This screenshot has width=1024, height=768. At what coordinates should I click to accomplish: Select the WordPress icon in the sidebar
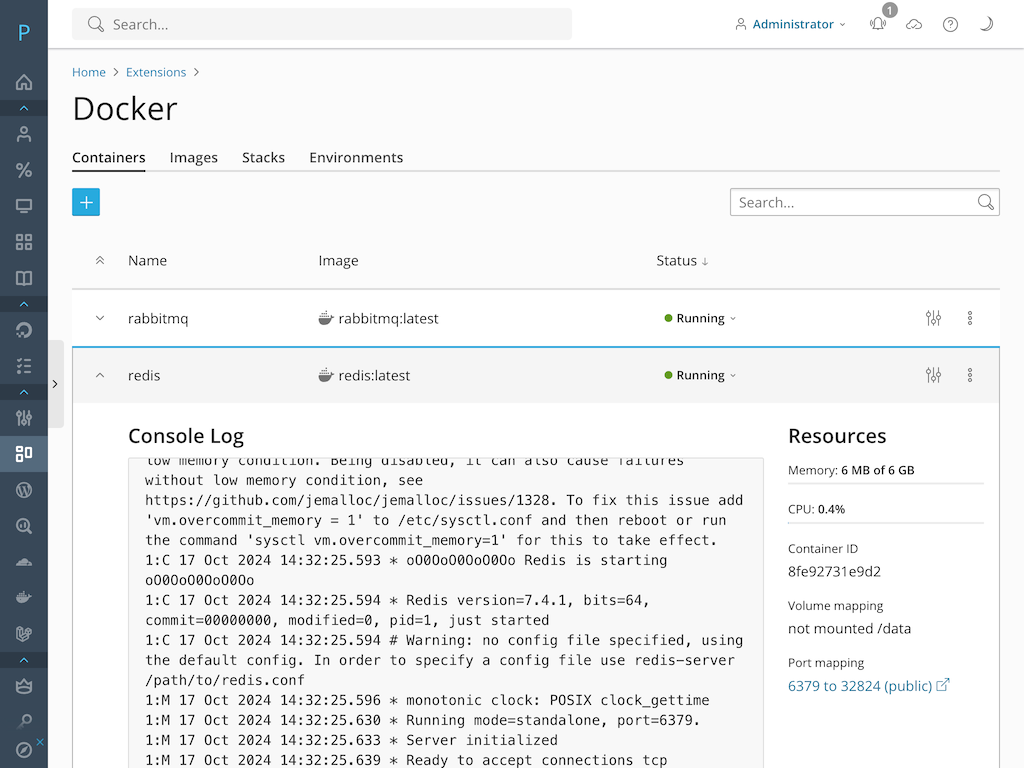(x=23, y=490)
